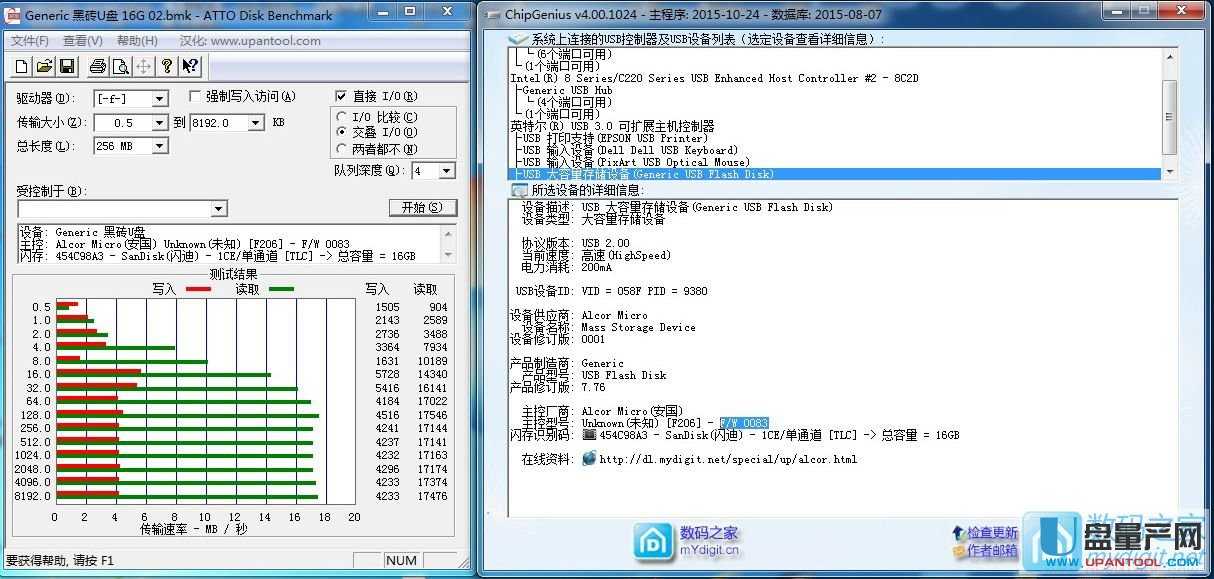
Task: Open the 队列深度 queue depth dropdown
Action: point(446,171)
